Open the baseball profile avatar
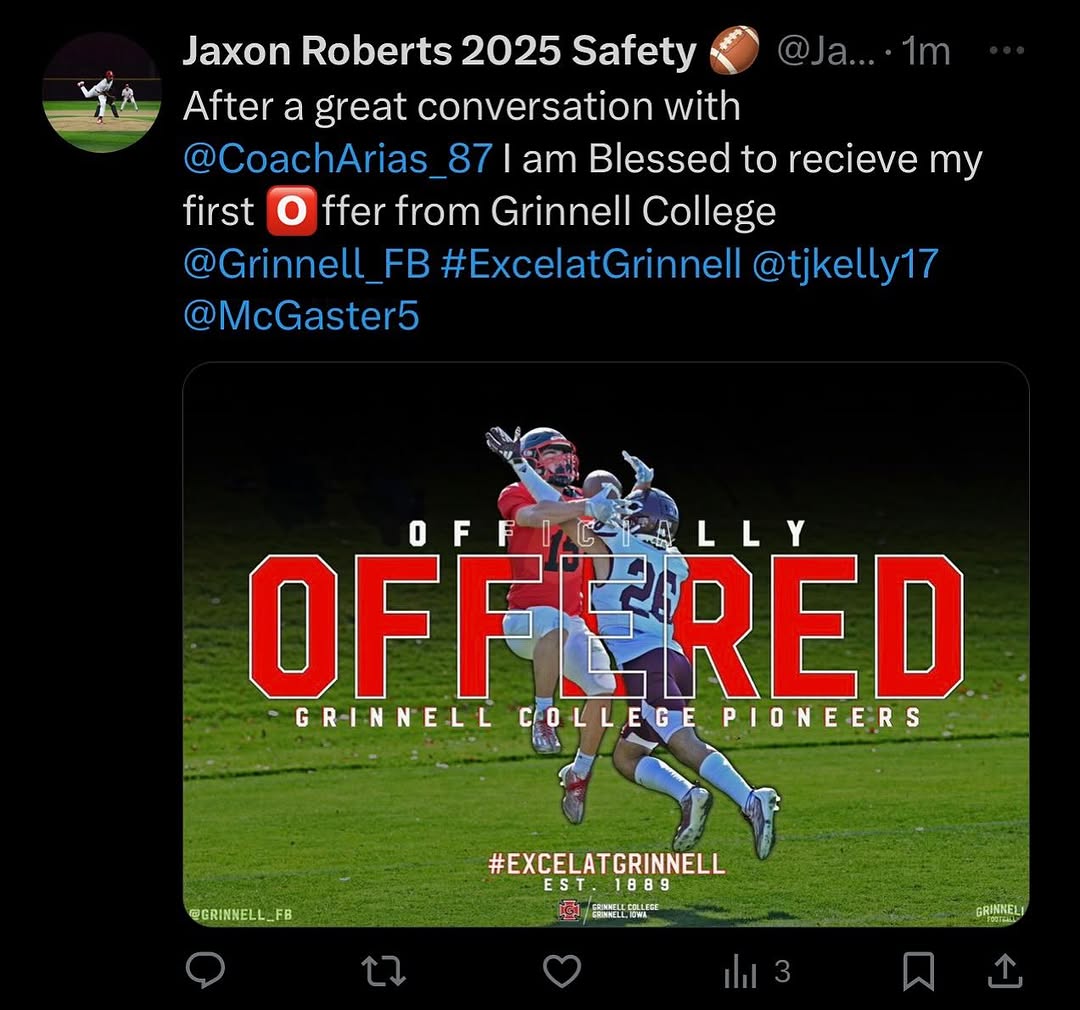Image resolution: width=1080 pixels, height=1010 pixels. (102, 92)
